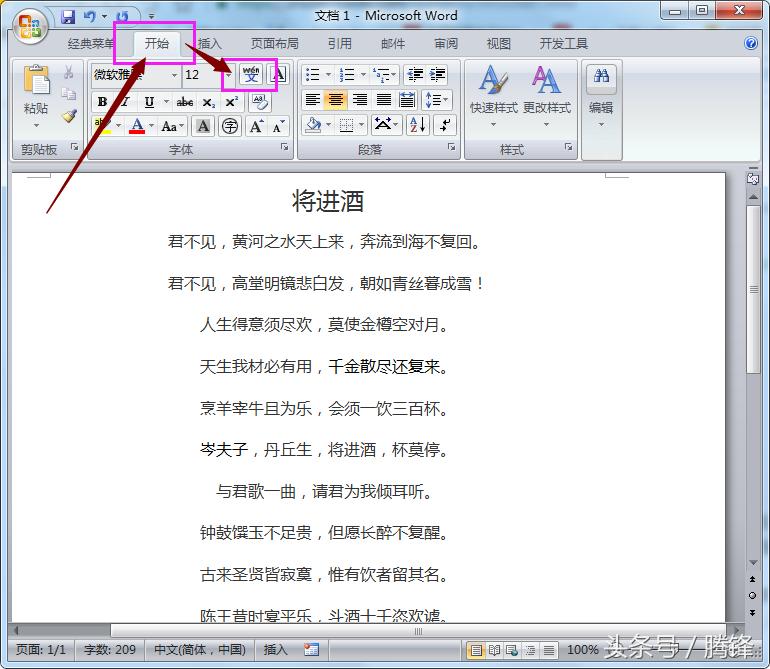Expand bullets list dropdown
This screenshot has height=669, width=770.
click(329, 75)
